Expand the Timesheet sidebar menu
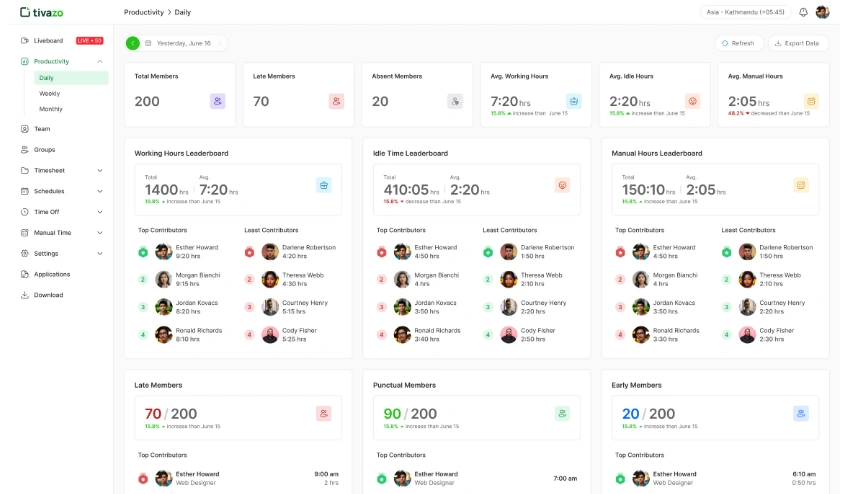The image size is (850, 494). [x=100, y=170]
